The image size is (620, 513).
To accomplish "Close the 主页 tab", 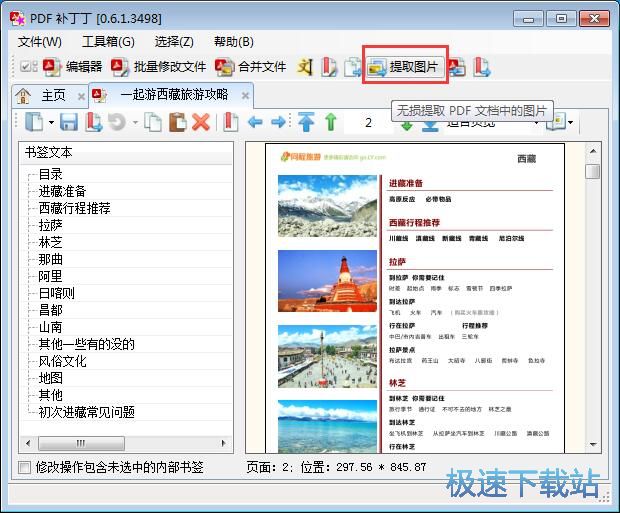I will (x=81, y=96).
